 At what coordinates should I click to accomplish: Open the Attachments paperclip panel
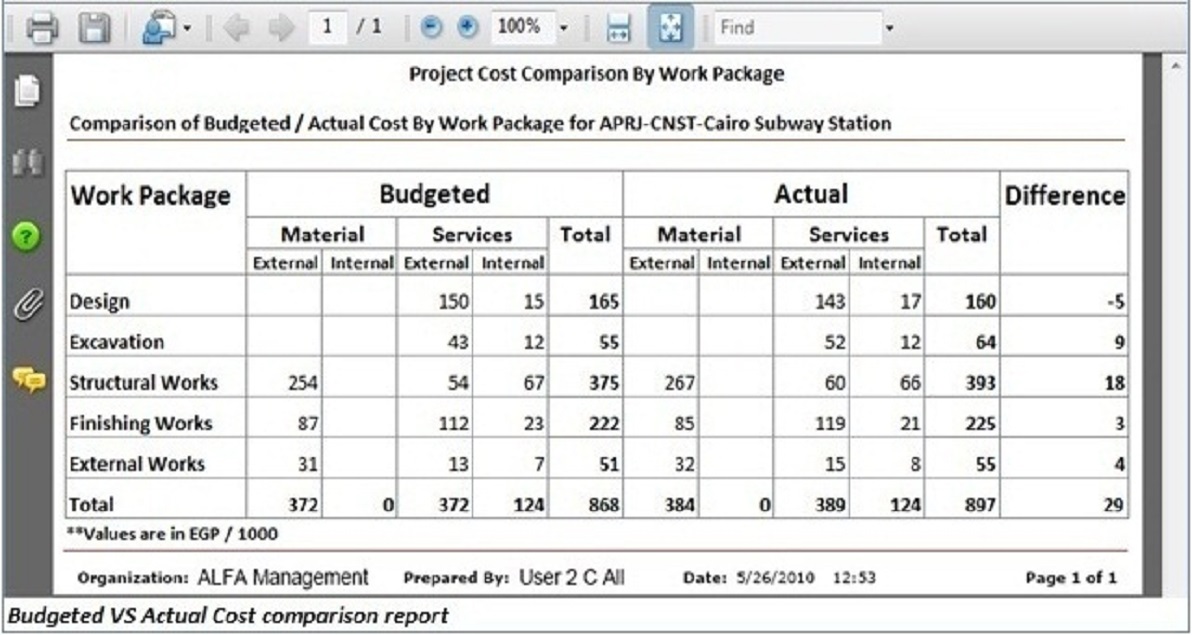click(x=28, y=307)
